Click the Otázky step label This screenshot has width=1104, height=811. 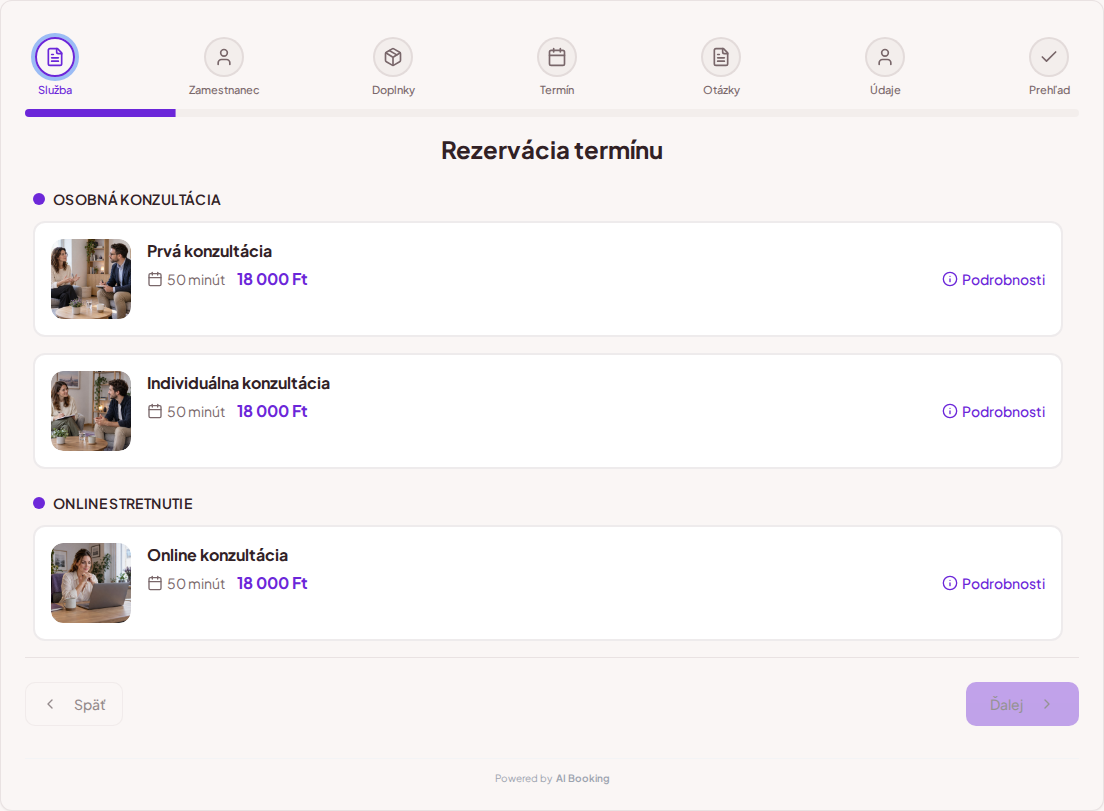tap(721, 90)
